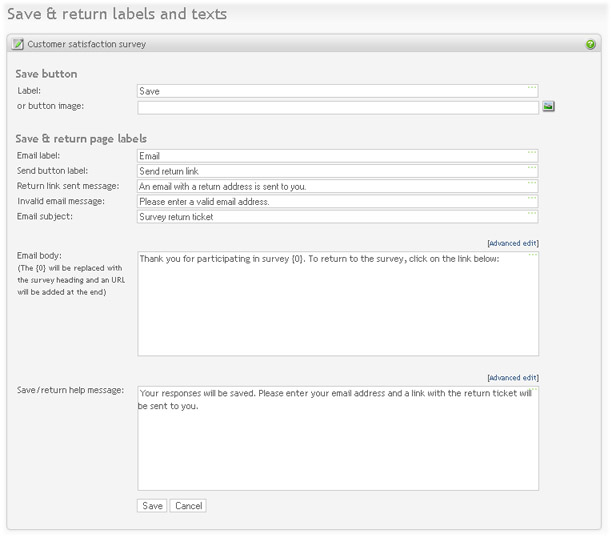Open Advanced edit for Email body
The height and width of the screenshot is (538, 612).
(x=513, y=243)
